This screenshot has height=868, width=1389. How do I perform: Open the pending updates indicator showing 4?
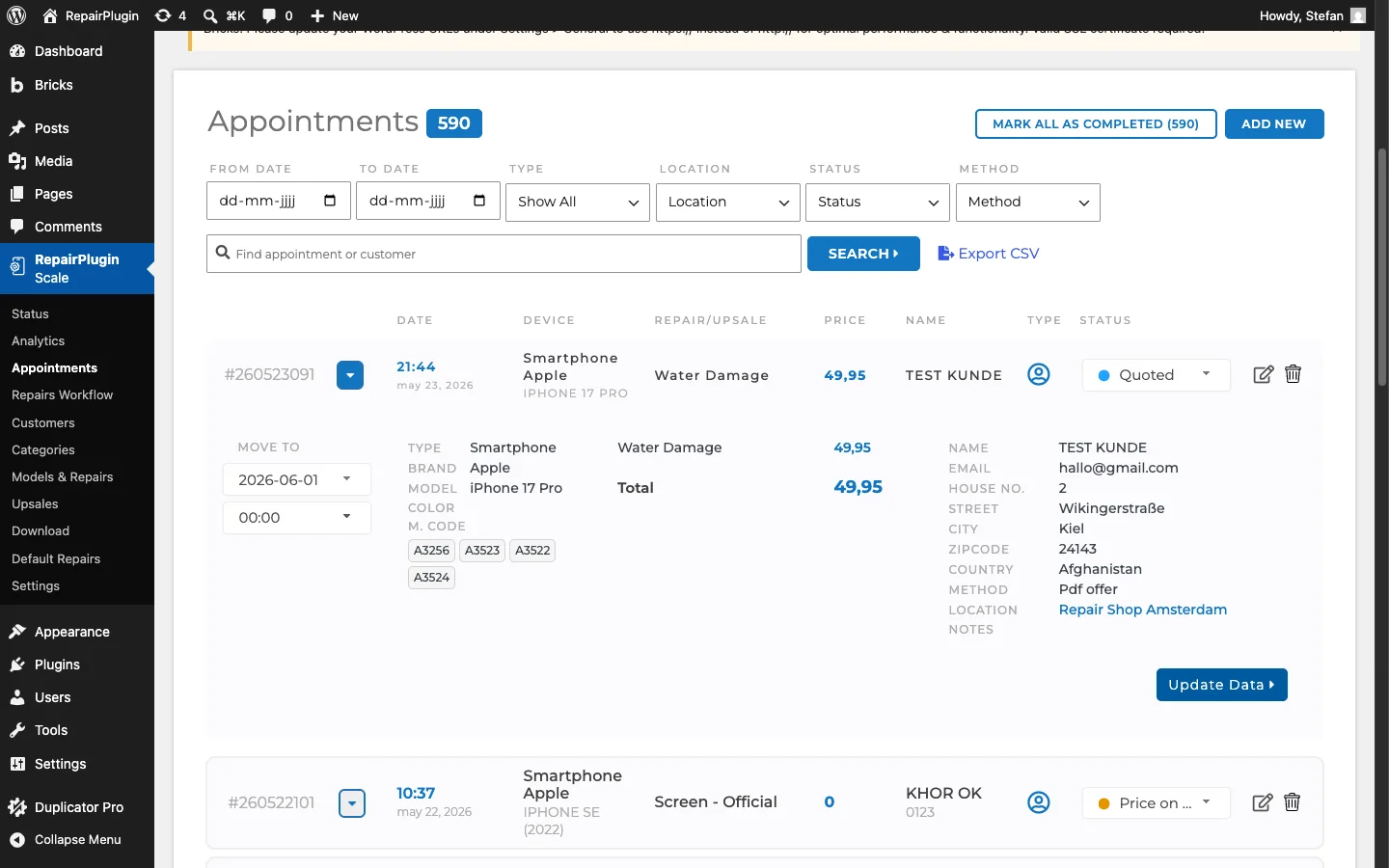(x=171, y=15)
